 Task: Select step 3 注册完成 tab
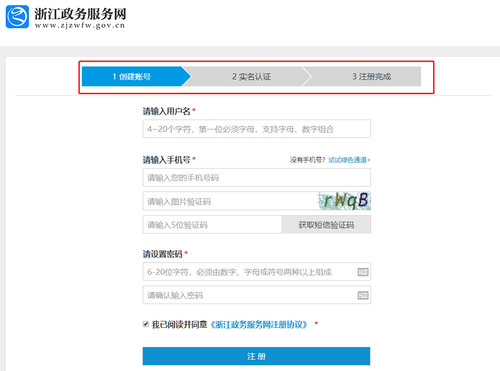(363, 76)
